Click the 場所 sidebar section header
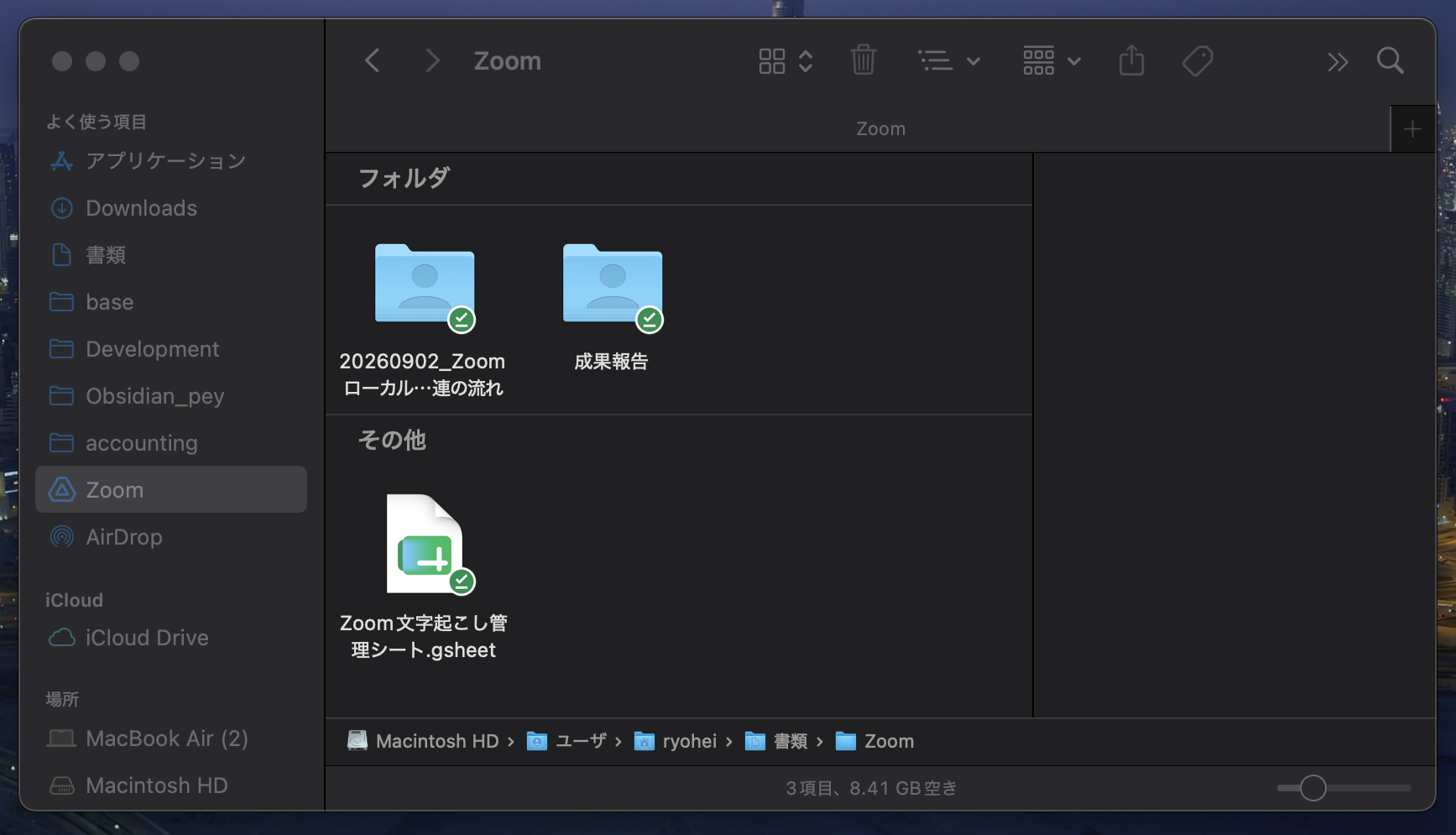 coord(62,699)
